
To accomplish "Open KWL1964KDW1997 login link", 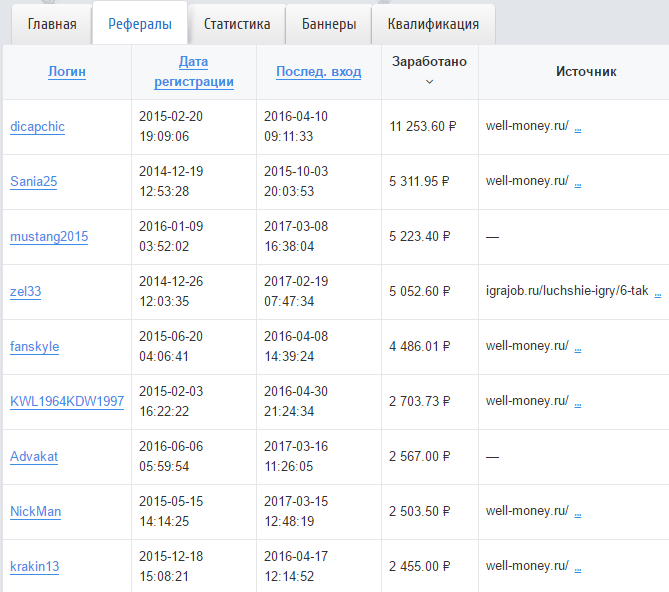I will (67, 402).
